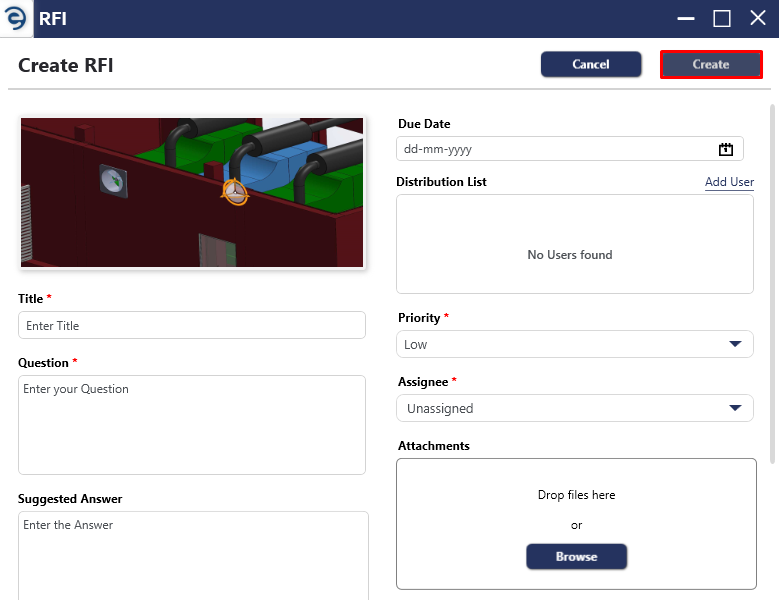The image size is (779, 600).
Task: Focus the Enter Title input field
Action: click(192, 325)
